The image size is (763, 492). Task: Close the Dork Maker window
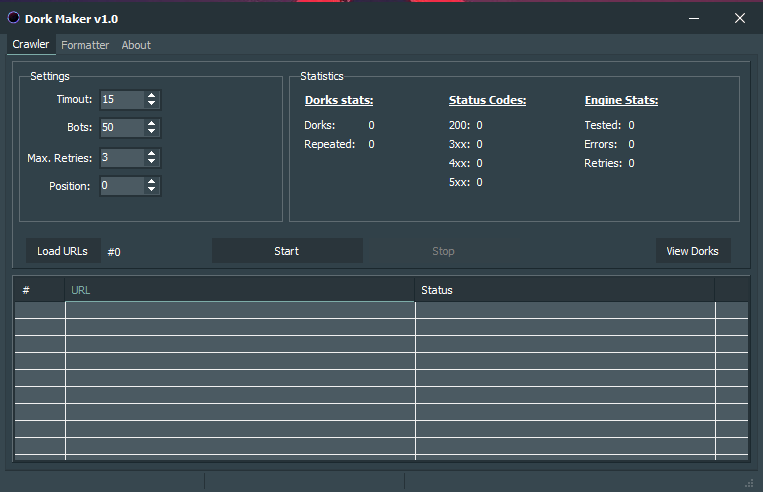point(740,18)
